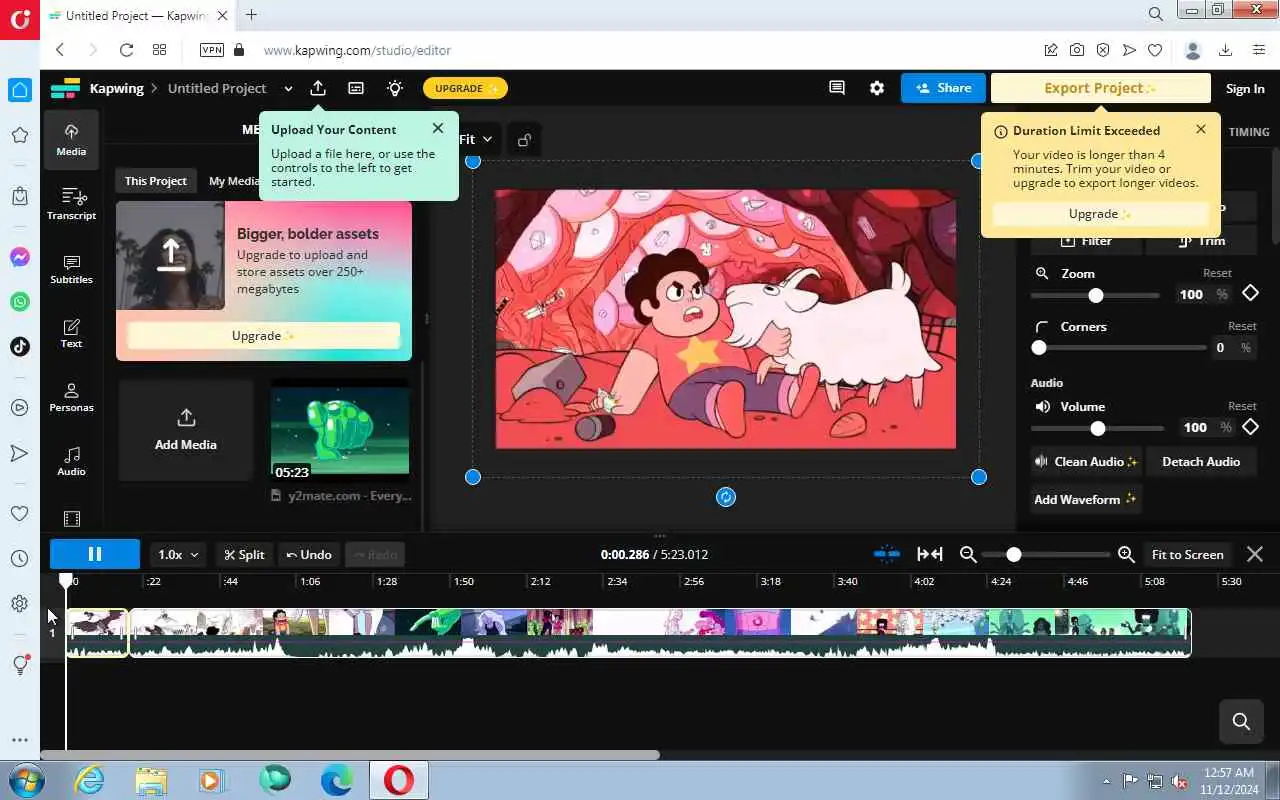Open Opera Messenger sidebar icon
The image size is (1280, 800).
20,257
